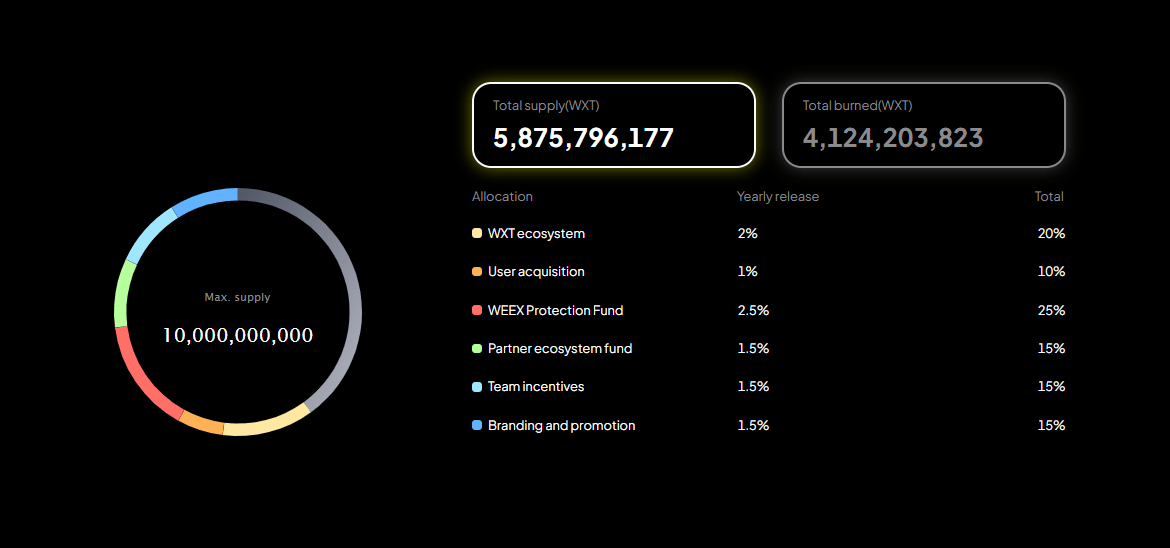
Task: Click the 10,000,000,000 max supply figure
Action: tap(238, 336)
